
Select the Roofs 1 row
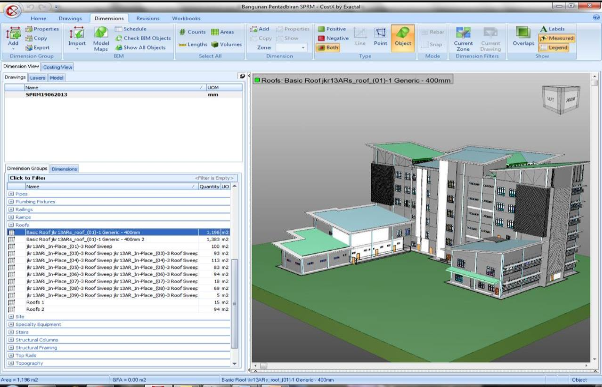118,303
